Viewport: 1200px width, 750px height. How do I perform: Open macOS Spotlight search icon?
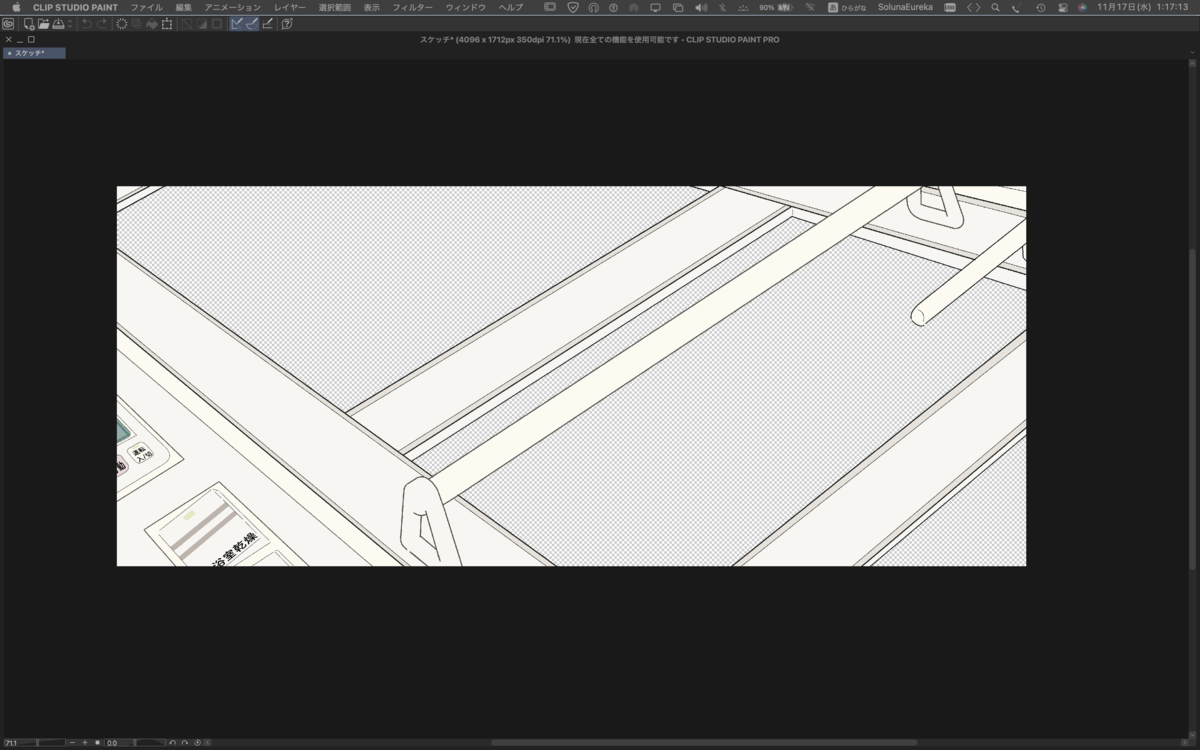[x=995, y=7]
